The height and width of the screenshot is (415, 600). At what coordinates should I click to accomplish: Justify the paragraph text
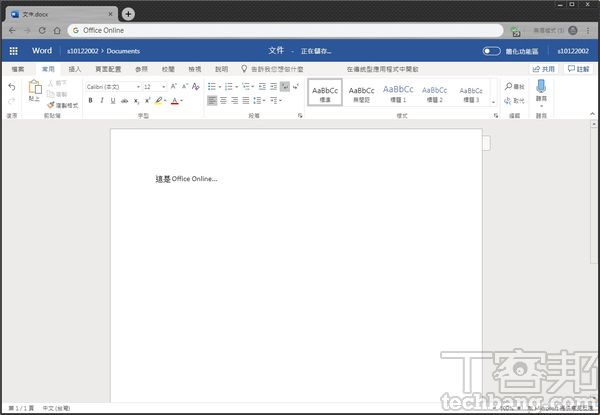click(x=246, y=101)
